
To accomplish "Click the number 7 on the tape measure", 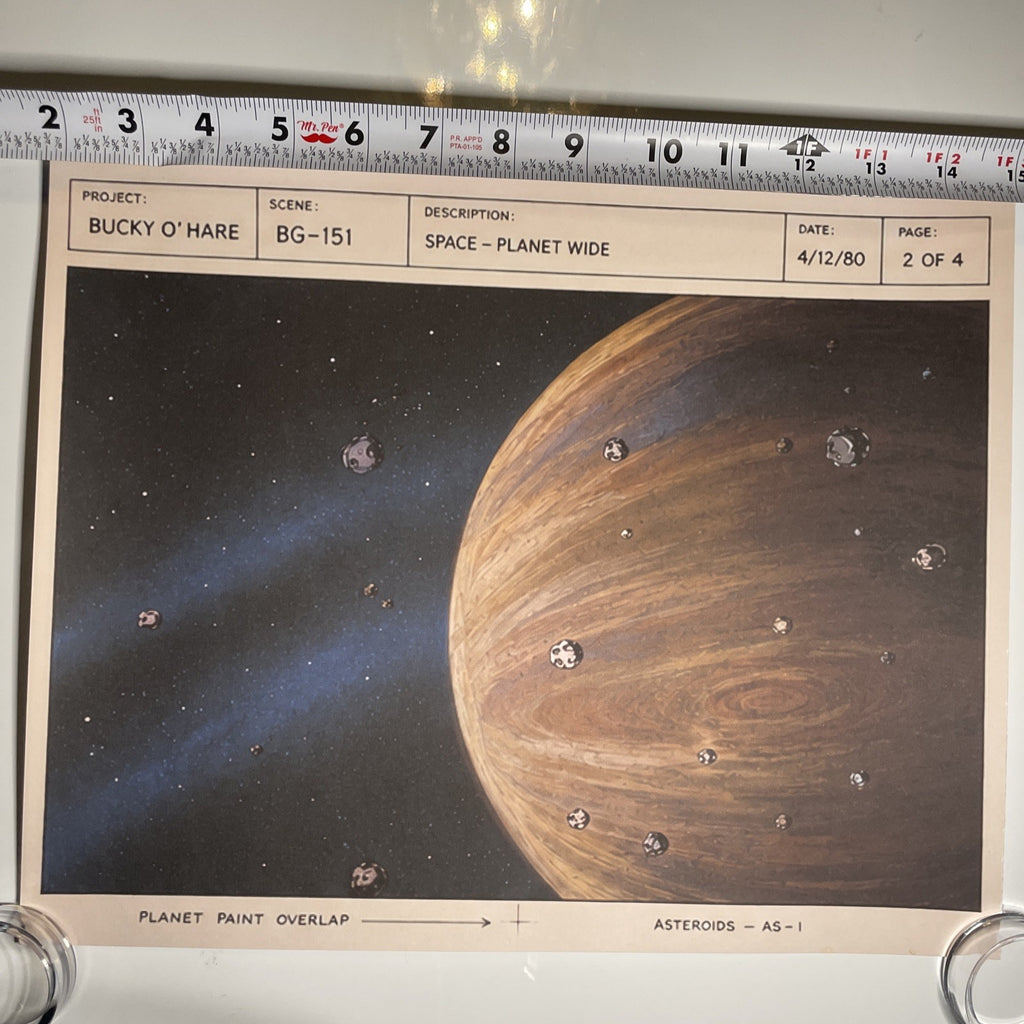I will (428, 137).
